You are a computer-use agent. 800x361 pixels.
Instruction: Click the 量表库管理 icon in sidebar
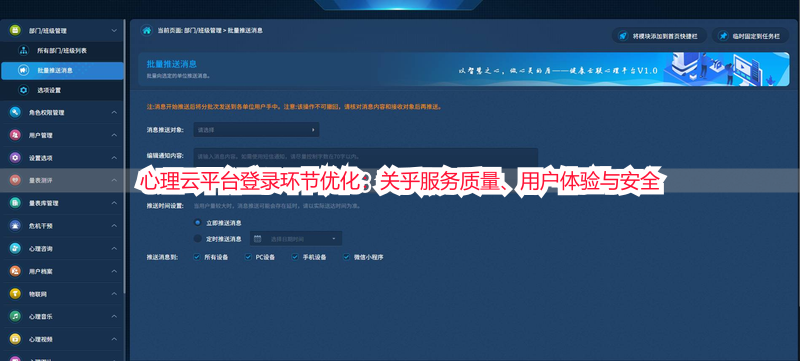(15, 203)
